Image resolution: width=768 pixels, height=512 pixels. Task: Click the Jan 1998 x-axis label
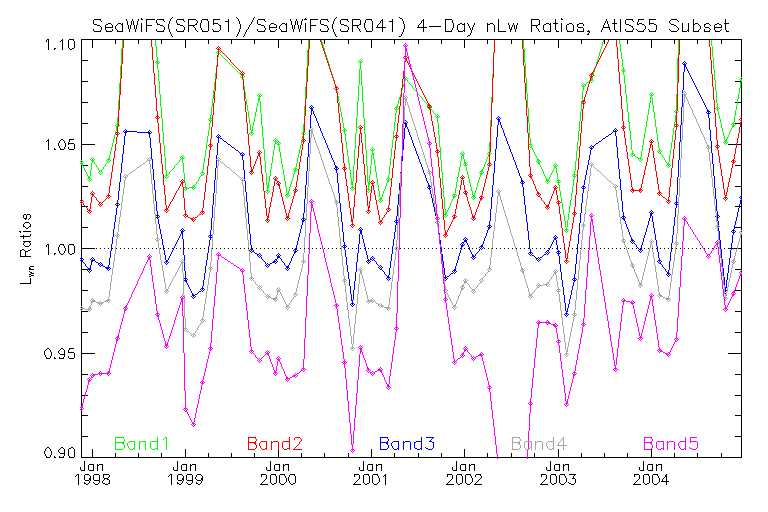pyautogui.click(x=92, y=473)
